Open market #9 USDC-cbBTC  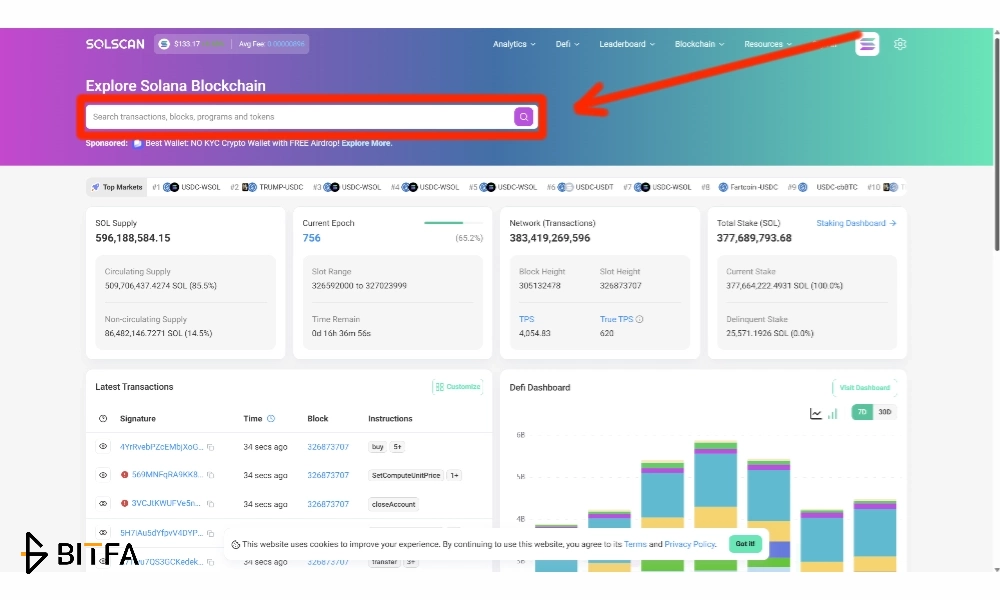(822, 187)
